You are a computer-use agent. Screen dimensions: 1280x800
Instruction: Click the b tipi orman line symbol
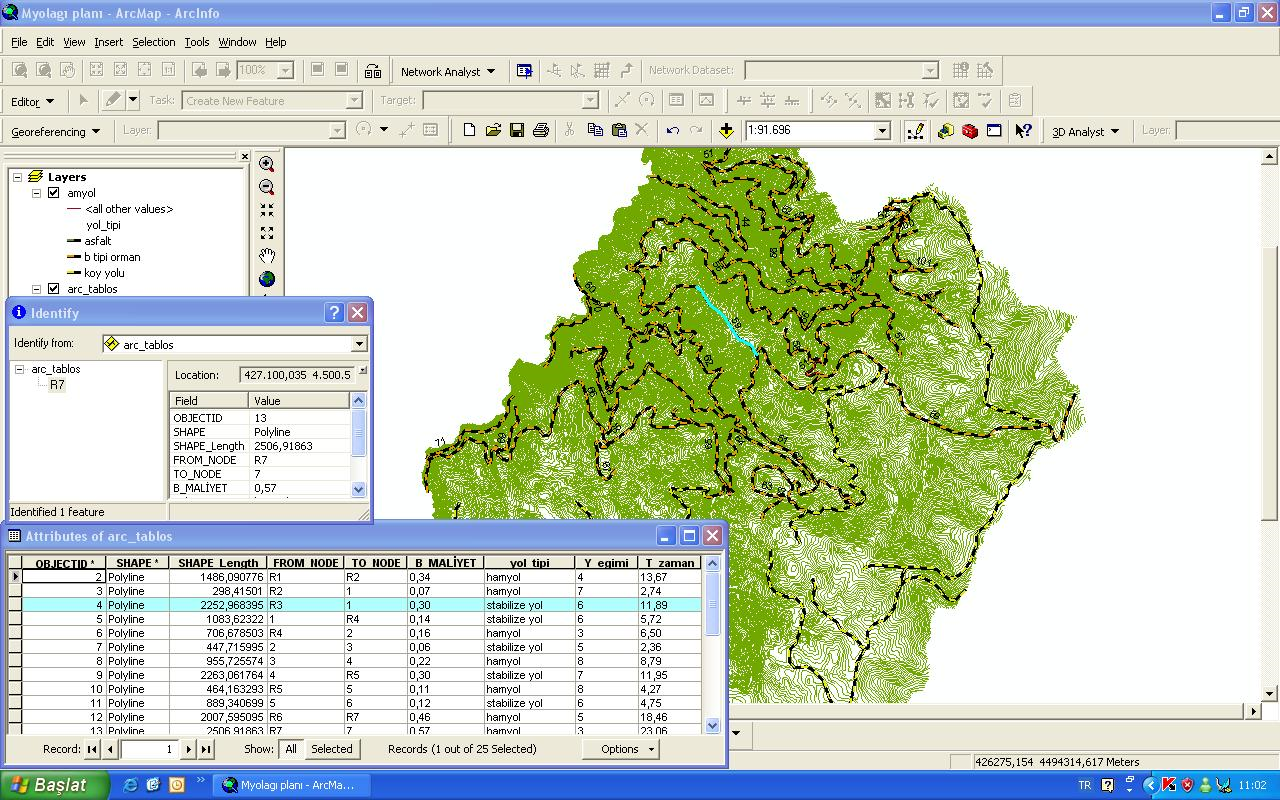73,257
